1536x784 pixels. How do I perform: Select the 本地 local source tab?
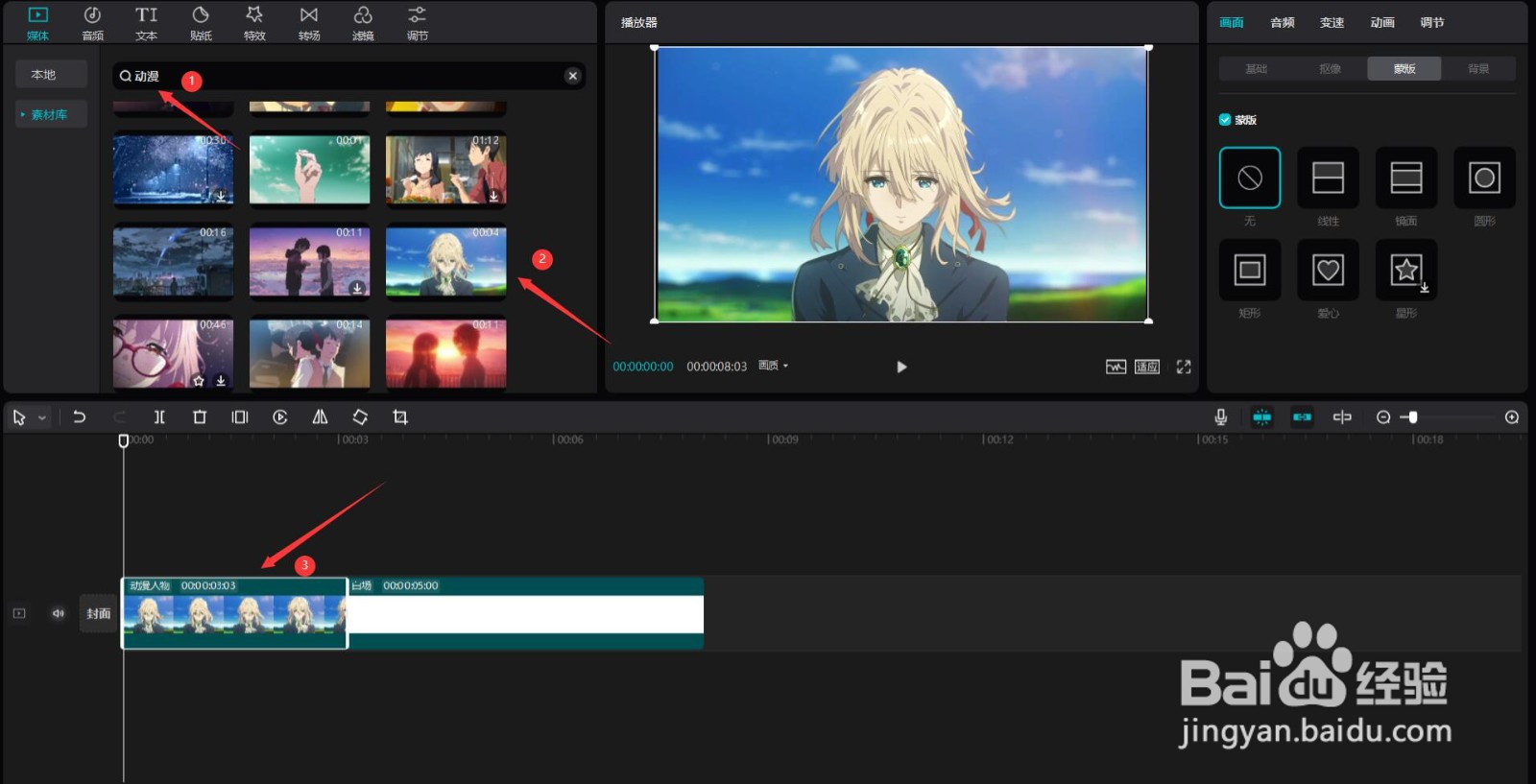pos(51,74)
